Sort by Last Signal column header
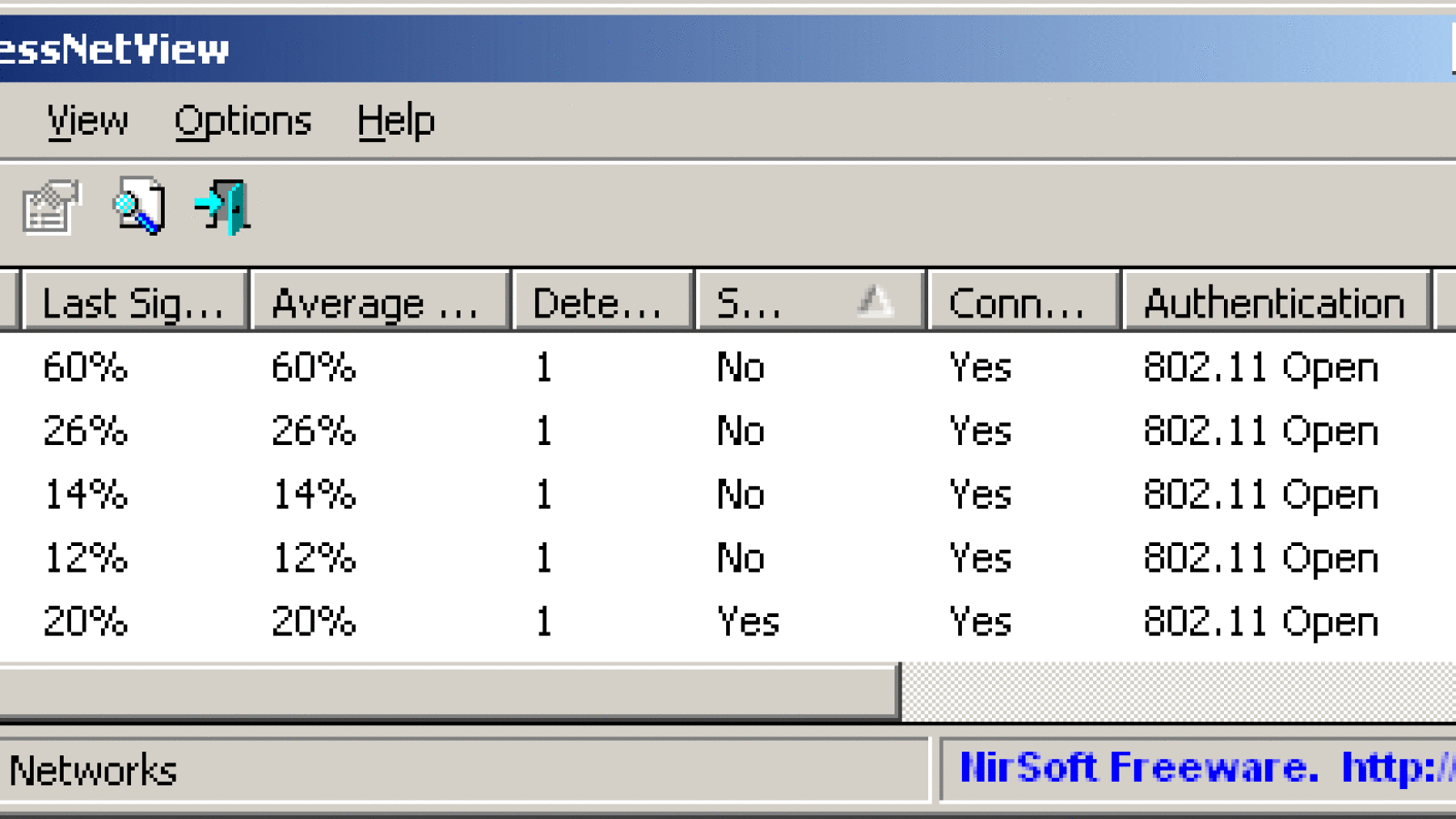The height and width of the screenshot is (819, 1456). click(x=134, y=302)
